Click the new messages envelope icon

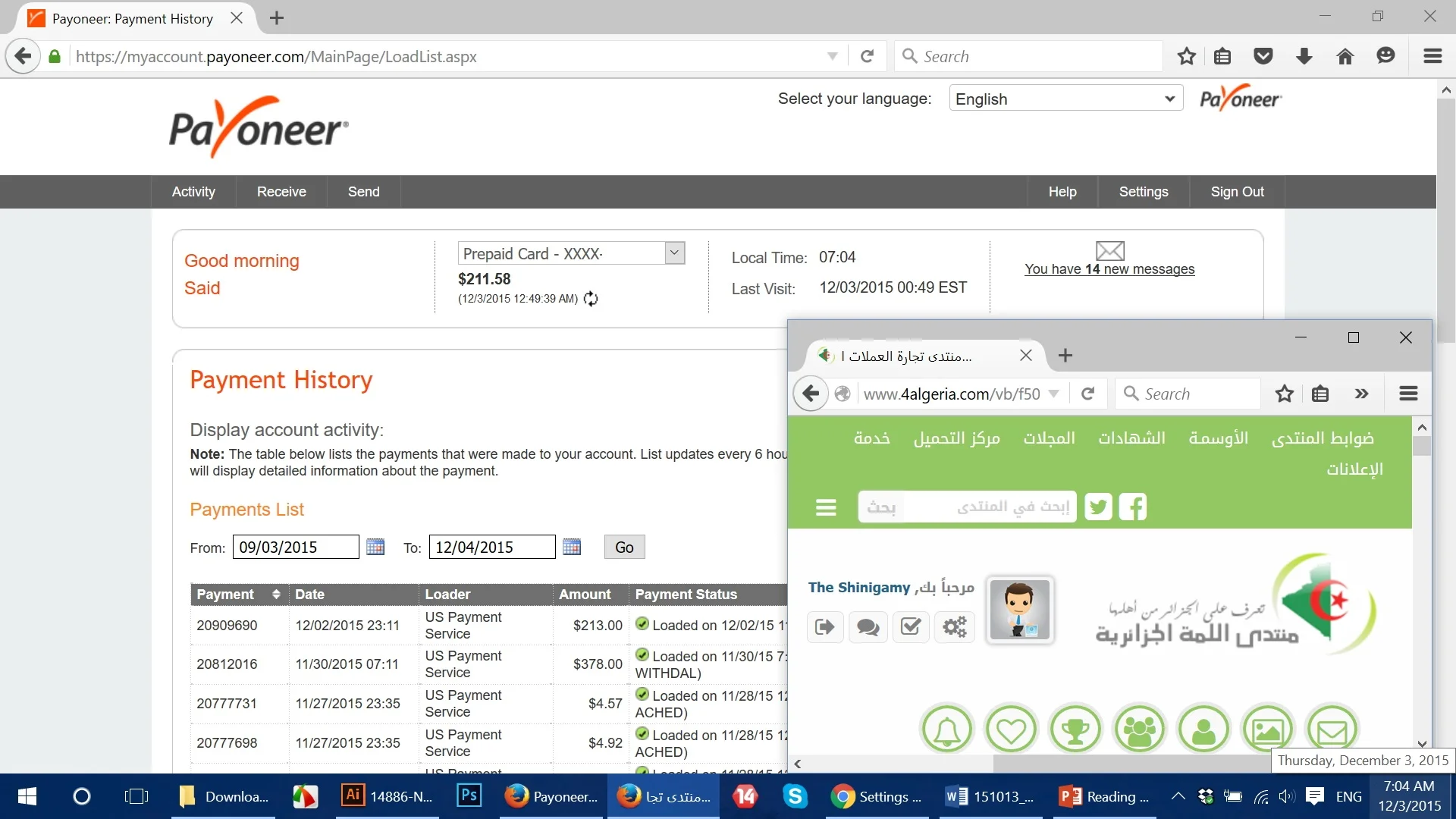pyautogui.click(x=1109, y=250)
